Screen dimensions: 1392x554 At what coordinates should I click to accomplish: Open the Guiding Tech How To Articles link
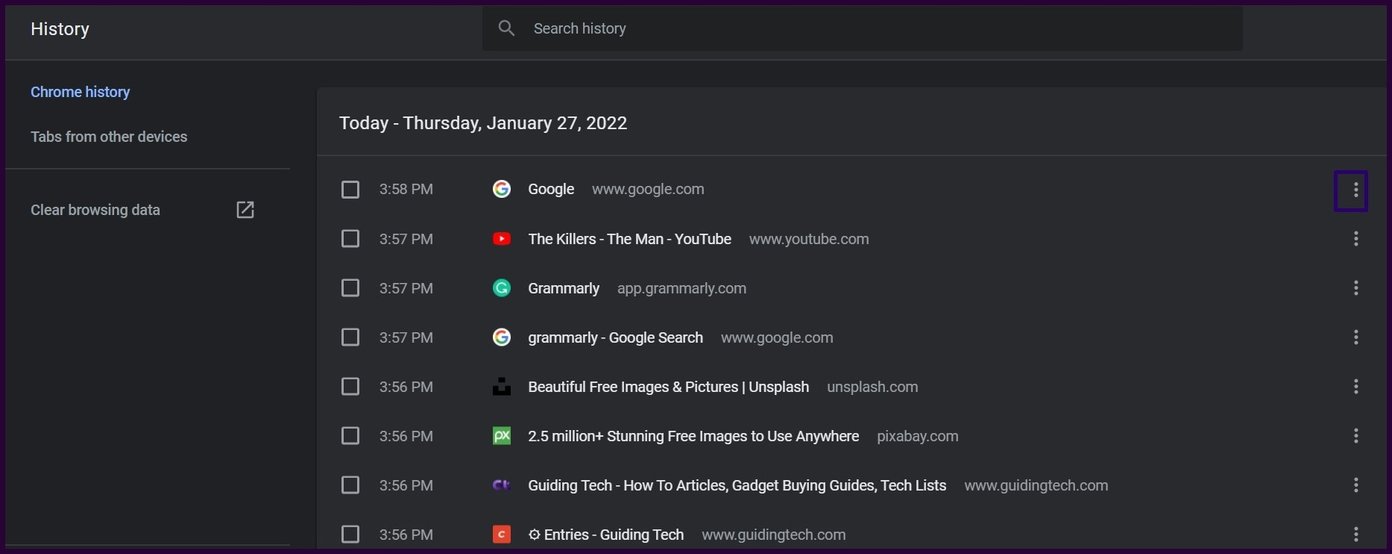[x=737, y=485]
